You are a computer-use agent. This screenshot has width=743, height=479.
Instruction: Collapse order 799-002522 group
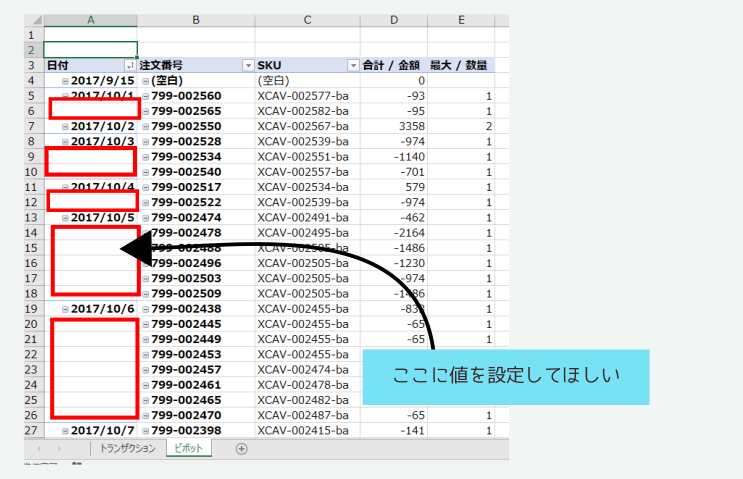pos(146,202)
